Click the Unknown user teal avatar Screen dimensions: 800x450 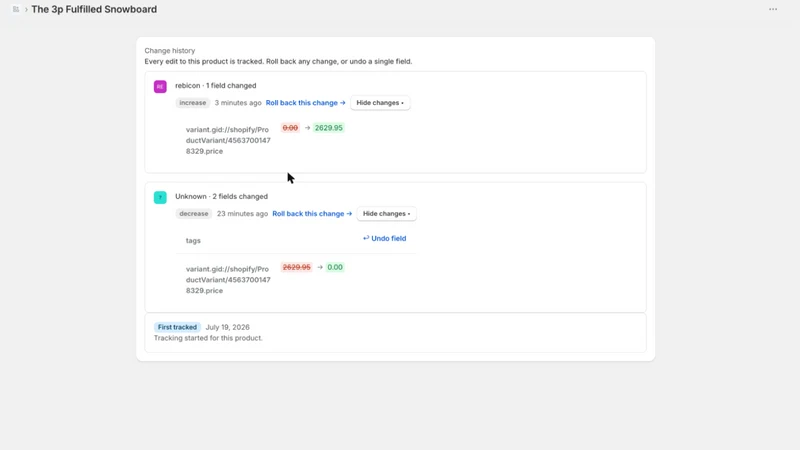coord(160,197)
